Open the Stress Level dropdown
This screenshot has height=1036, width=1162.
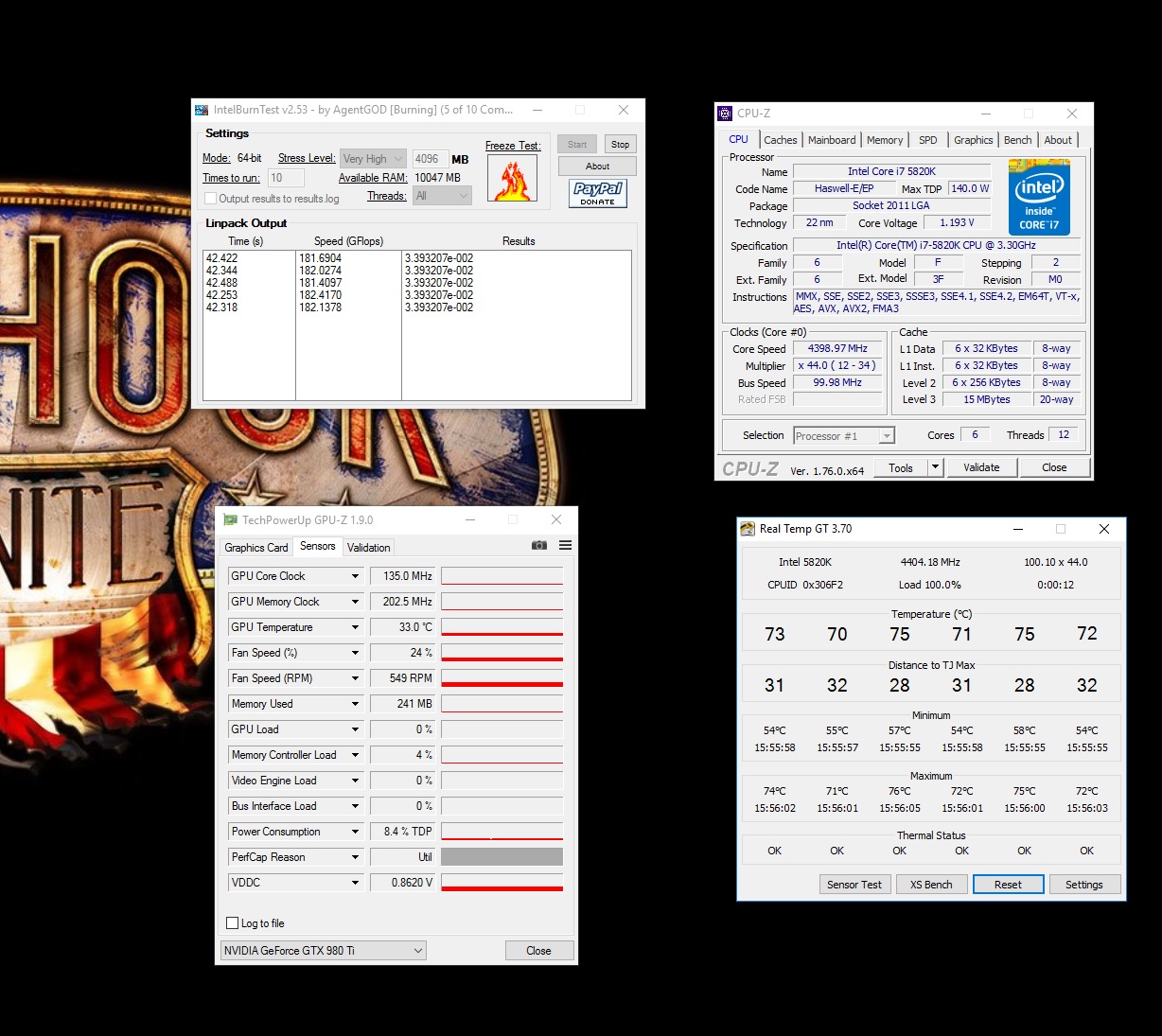[374, 159]
